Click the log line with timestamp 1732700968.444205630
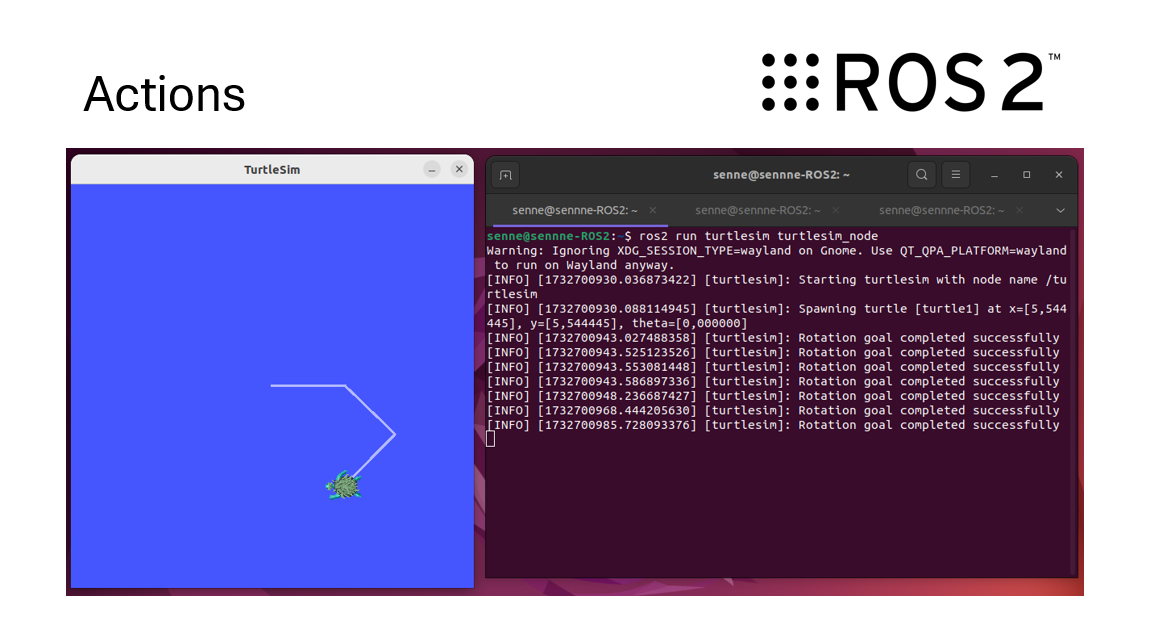1149x640 pixels. (x=773, y=411)
